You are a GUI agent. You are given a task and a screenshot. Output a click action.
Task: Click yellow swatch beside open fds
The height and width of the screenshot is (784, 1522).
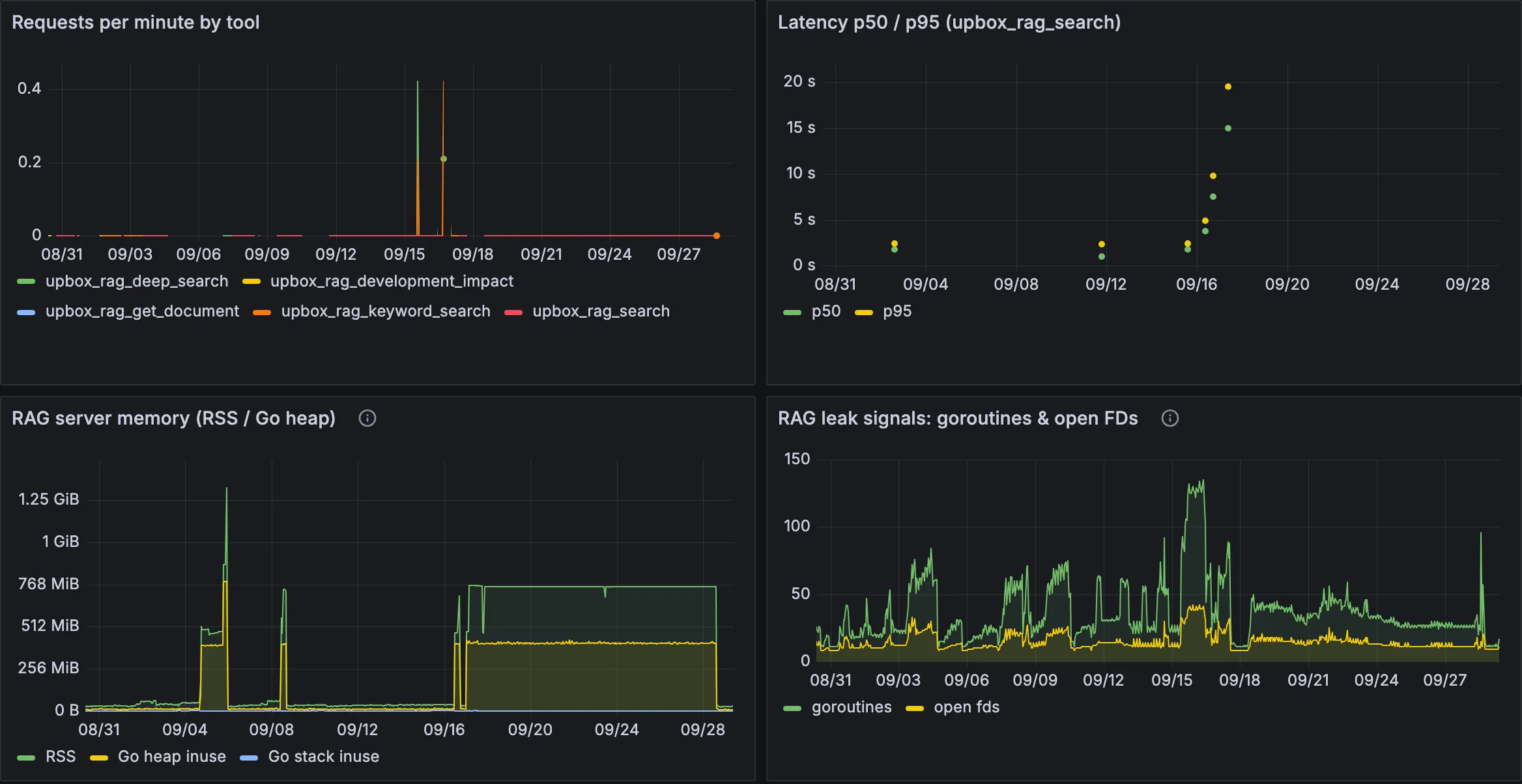915,708
